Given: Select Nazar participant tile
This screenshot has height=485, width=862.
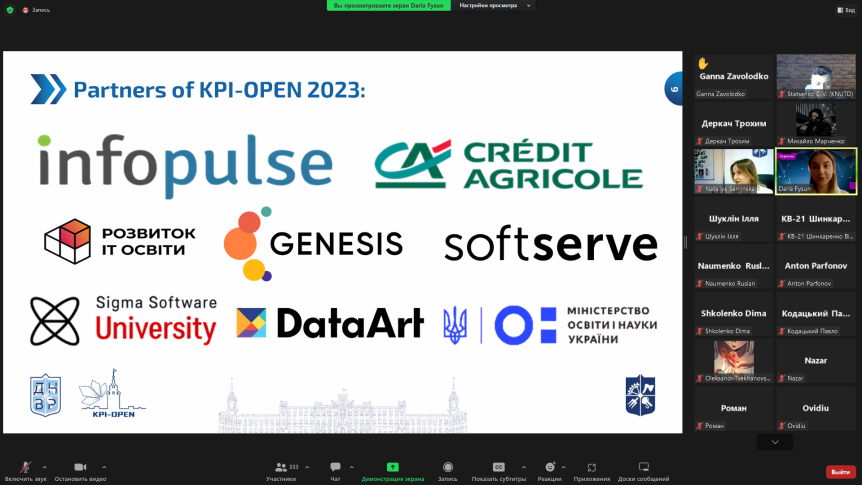Looking at the screenshot, I should point(816,361).
